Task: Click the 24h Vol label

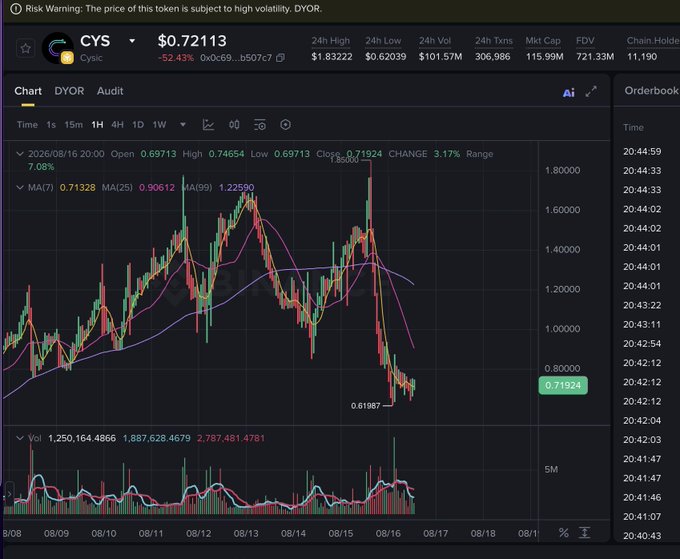Action: (435, 41)
